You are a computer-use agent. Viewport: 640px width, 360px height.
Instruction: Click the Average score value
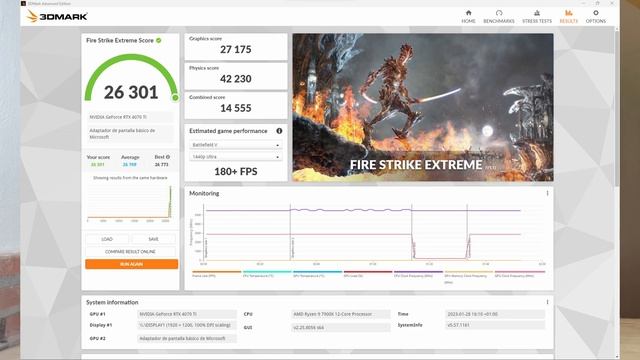point(130,164)
